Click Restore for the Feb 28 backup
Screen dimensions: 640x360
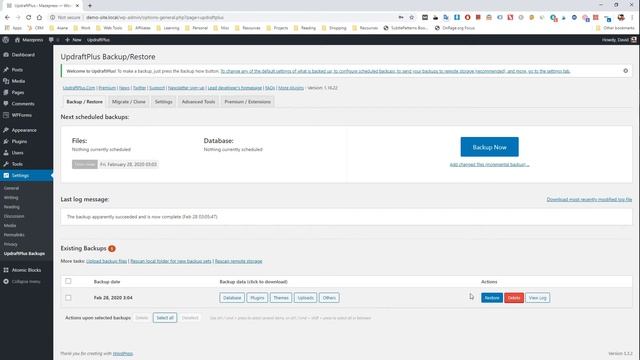click(492, 298)
